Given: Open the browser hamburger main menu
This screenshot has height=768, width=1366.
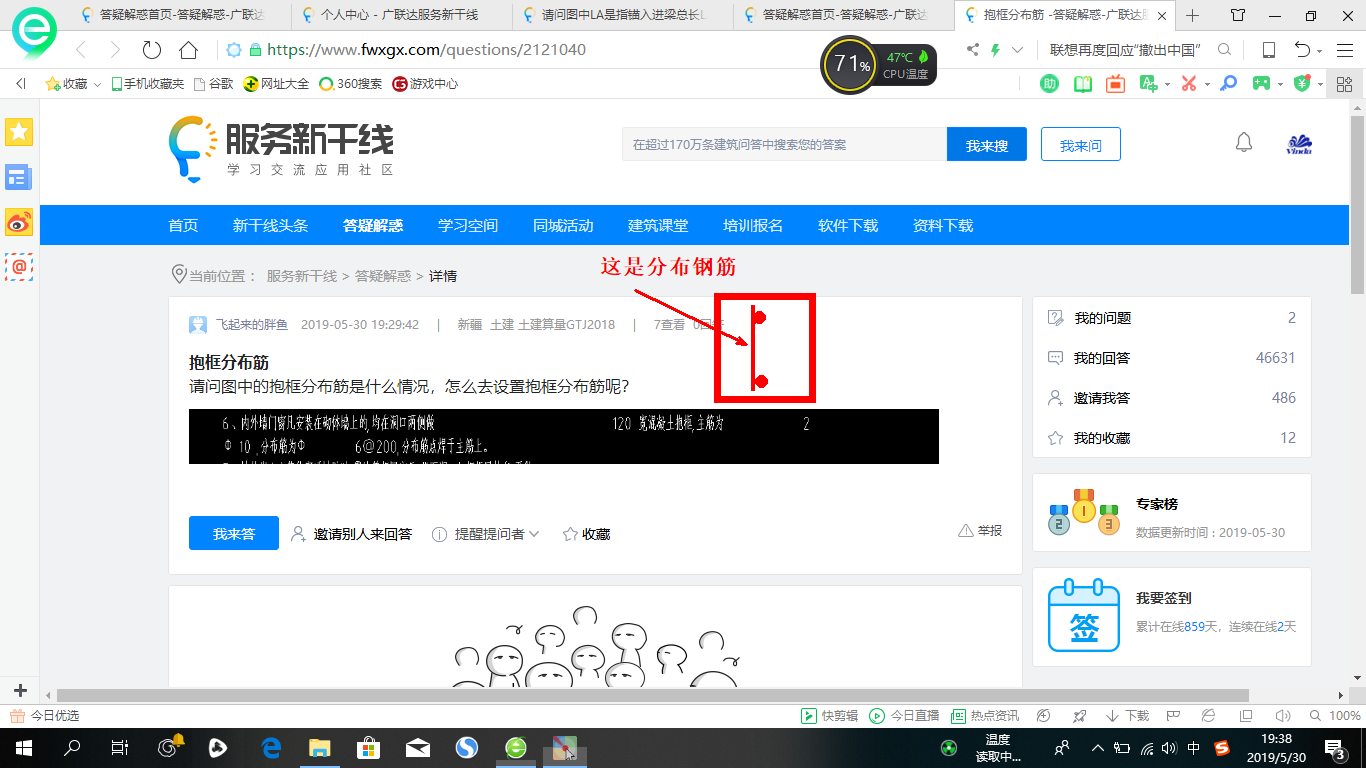Looking at the screenshot, I should (x=1344, y=50).
